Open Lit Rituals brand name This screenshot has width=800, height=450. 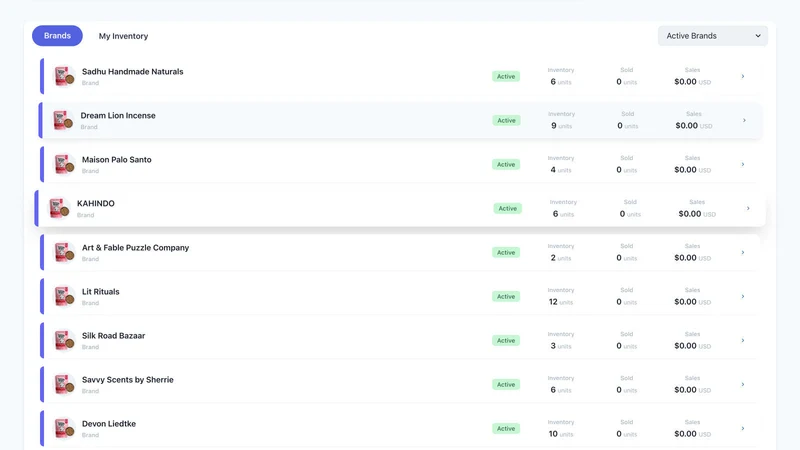(x=101, y=292)
